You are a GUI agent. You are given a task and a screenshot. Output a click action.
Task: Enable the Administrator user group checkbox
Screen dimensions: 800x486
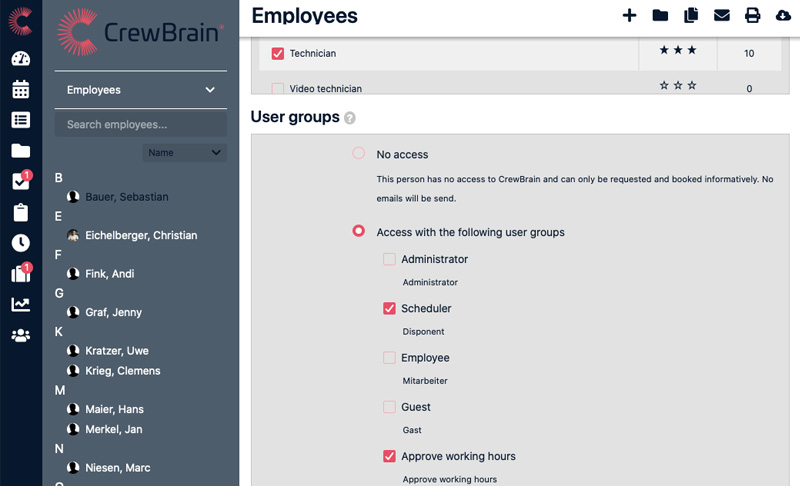click(x=390, y=260)
